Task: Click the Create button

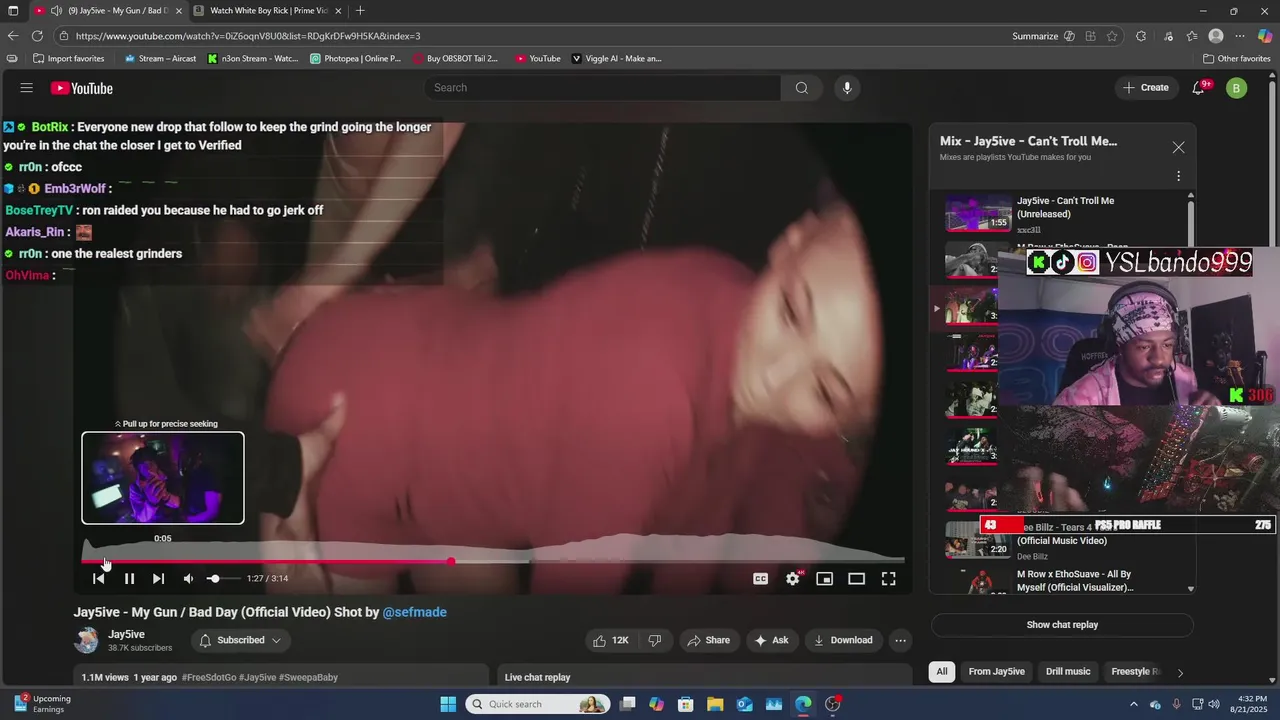Action: [x=1146, y=88]
